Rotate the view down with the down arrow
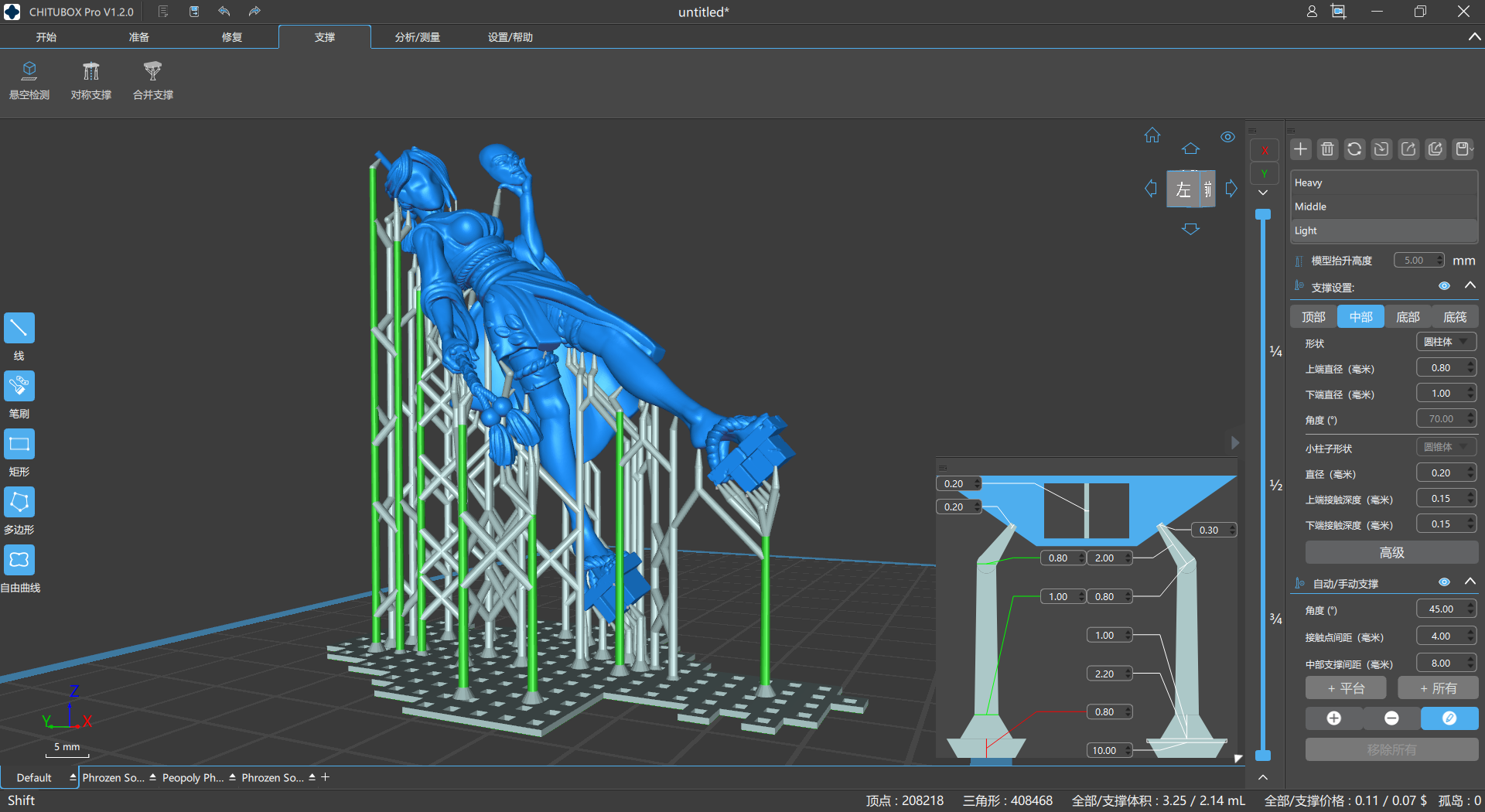 pyautogui.click(x=1190, y=229)
